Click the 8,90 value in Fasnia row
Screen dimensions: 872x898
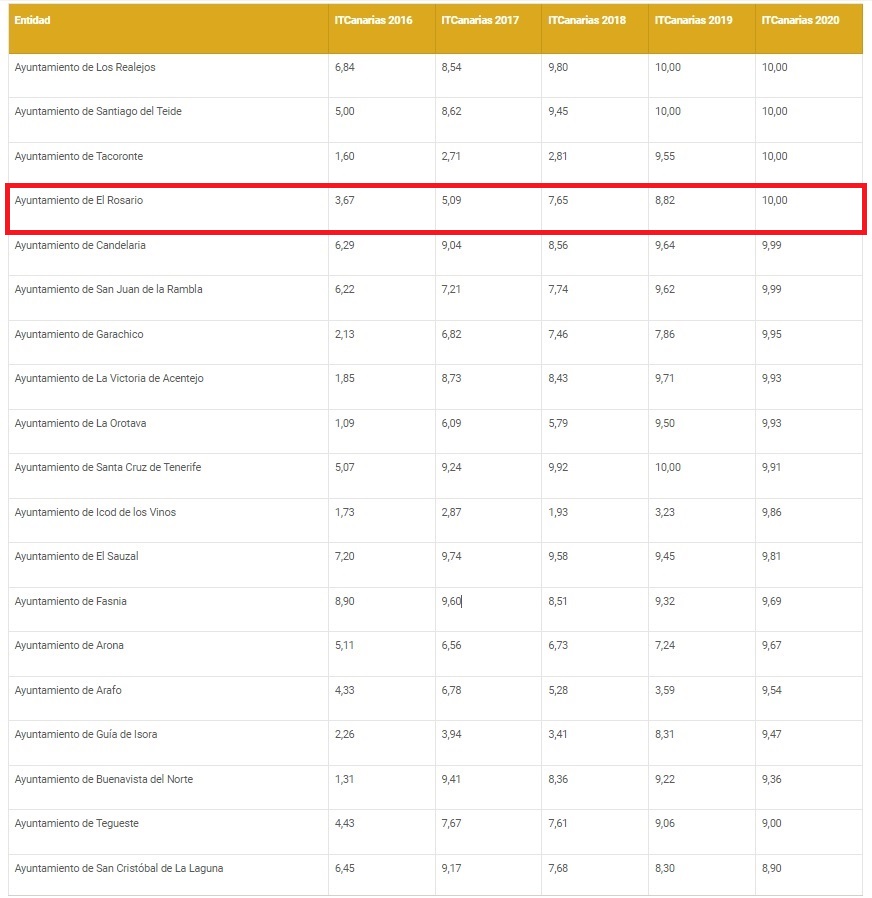345,601
